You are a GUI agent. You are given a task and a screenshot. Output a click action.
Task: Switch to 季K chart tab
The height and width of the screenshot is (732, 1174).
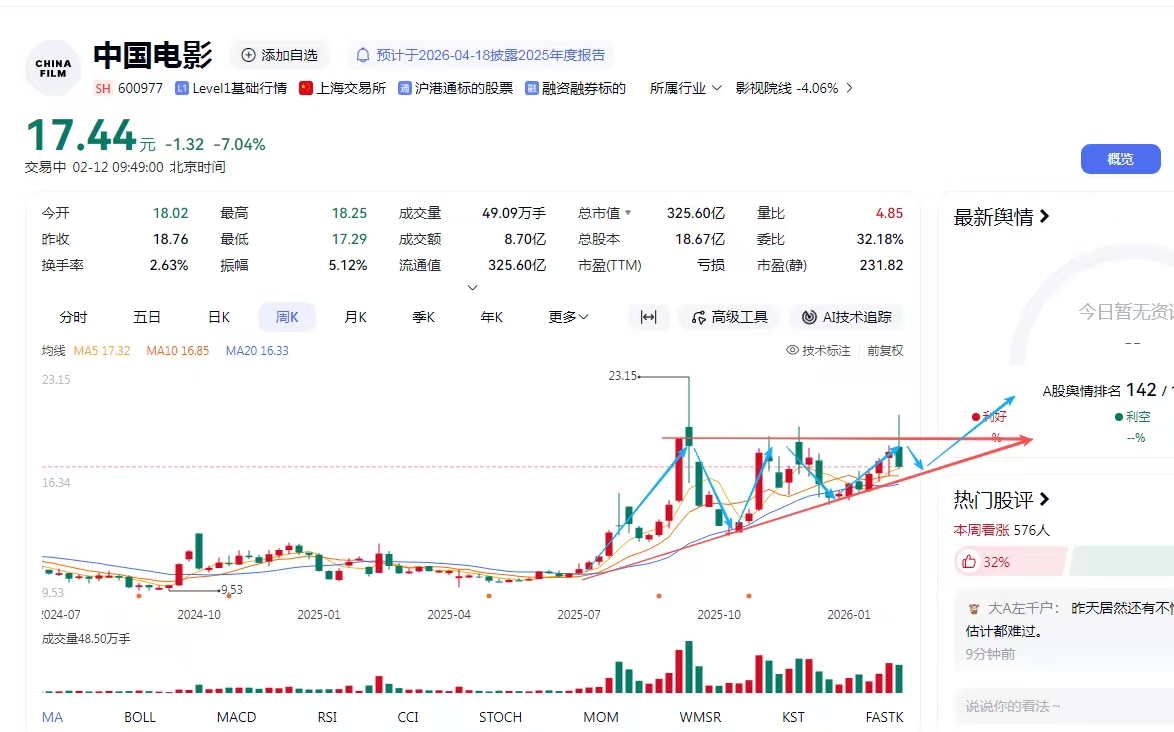coord(423,317)
